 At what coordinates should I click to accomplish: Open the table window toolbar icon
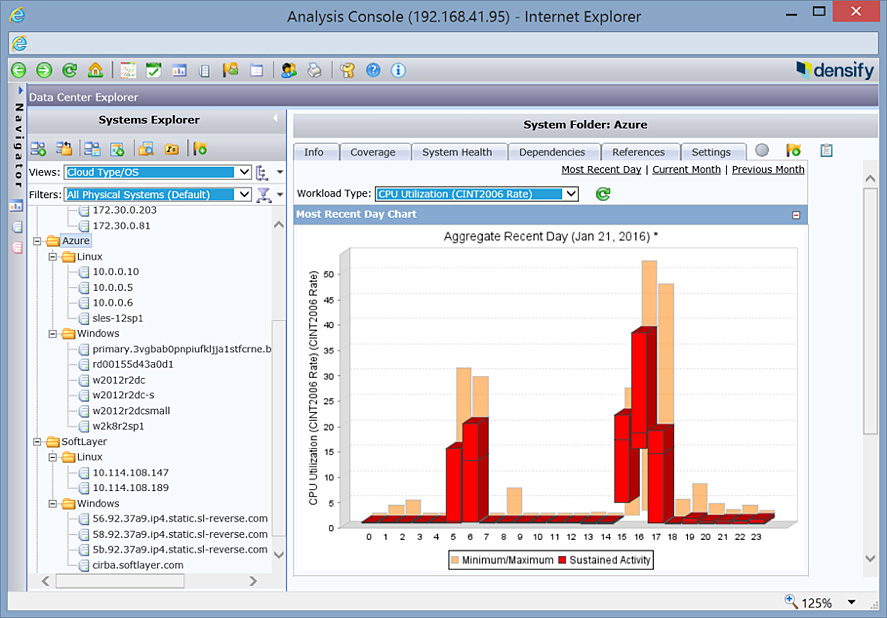click(256, 70)
